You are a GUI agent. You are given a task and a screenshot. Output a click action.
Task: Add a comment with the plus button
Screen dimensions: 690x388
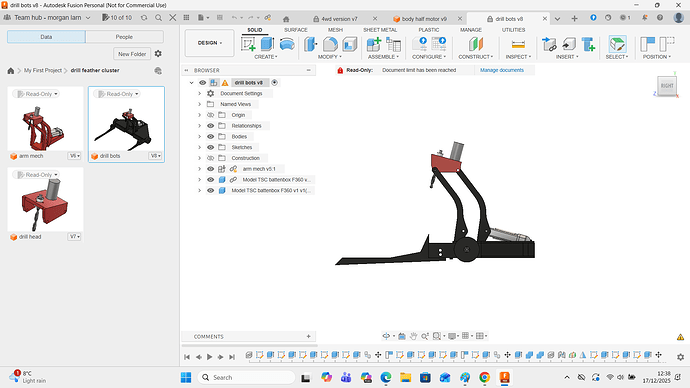coord(308,337)
